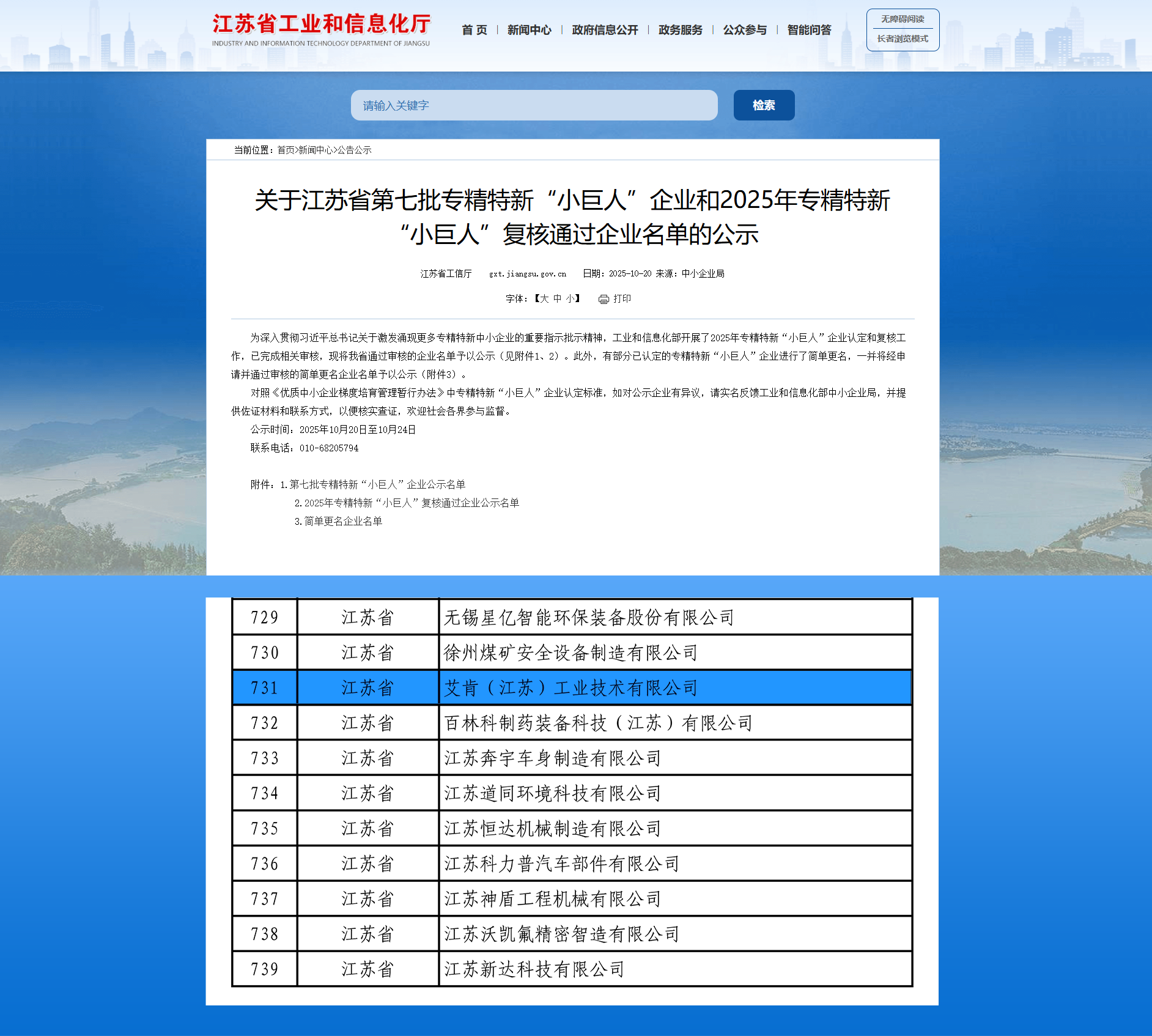Open the 首页 navigation item
Viewport: 1152px width, 1036px height.
(x=474, y=29)
